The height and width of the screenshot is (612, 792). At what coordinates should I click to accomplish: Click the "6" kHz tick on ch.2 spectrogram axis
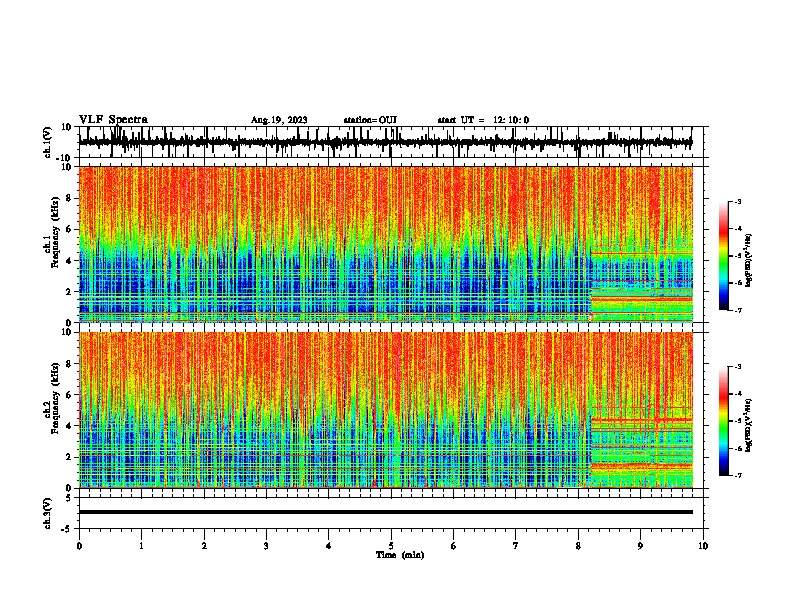(69, 395)
